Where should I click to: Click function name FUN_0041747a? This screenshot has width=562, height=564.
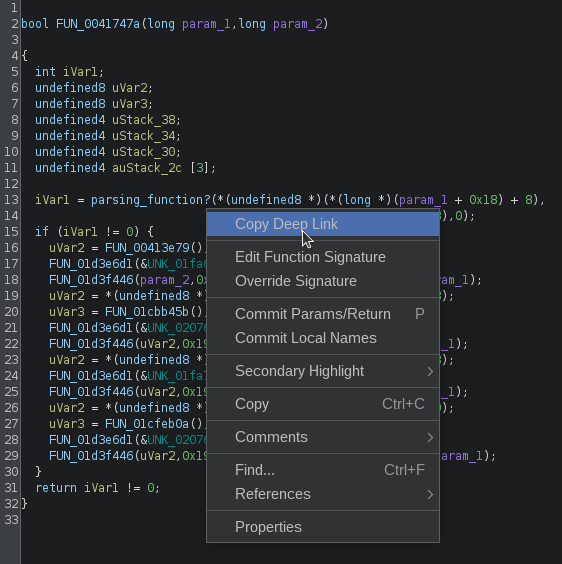point(98,24)
